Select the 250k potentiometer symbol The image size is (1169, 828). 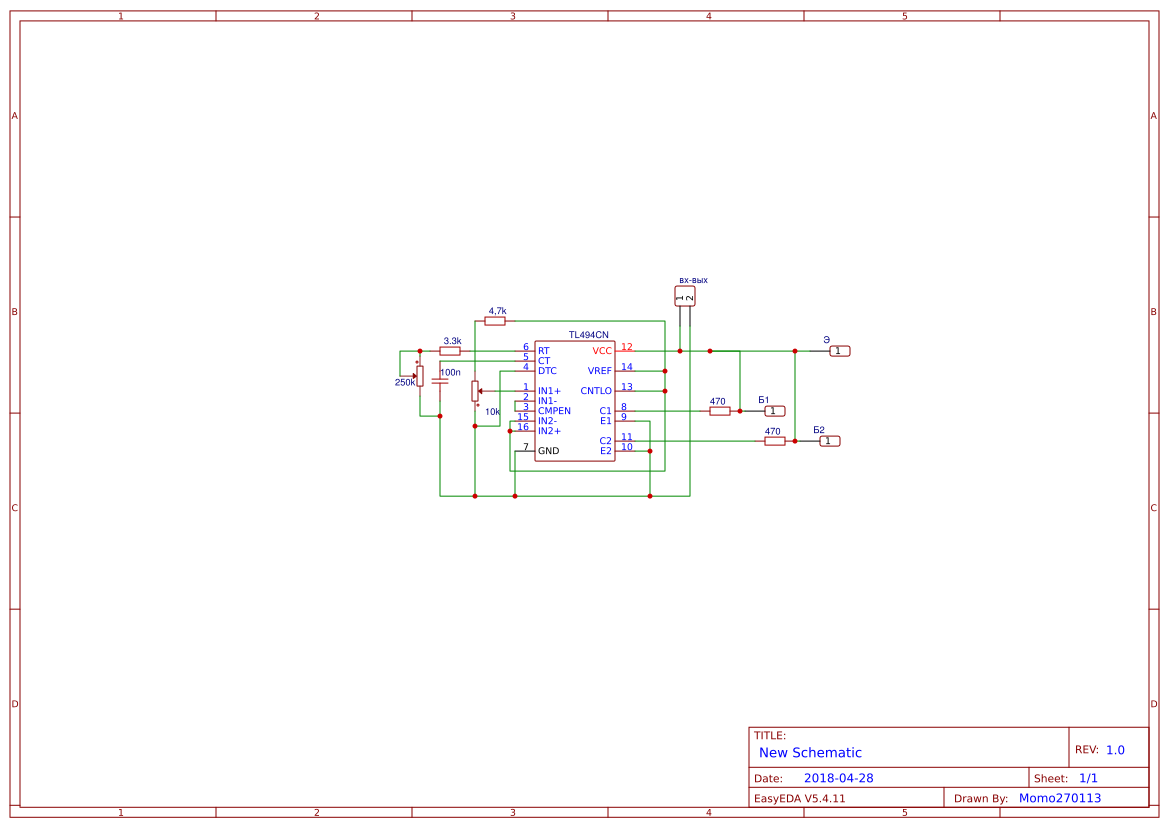coord(420,376)
